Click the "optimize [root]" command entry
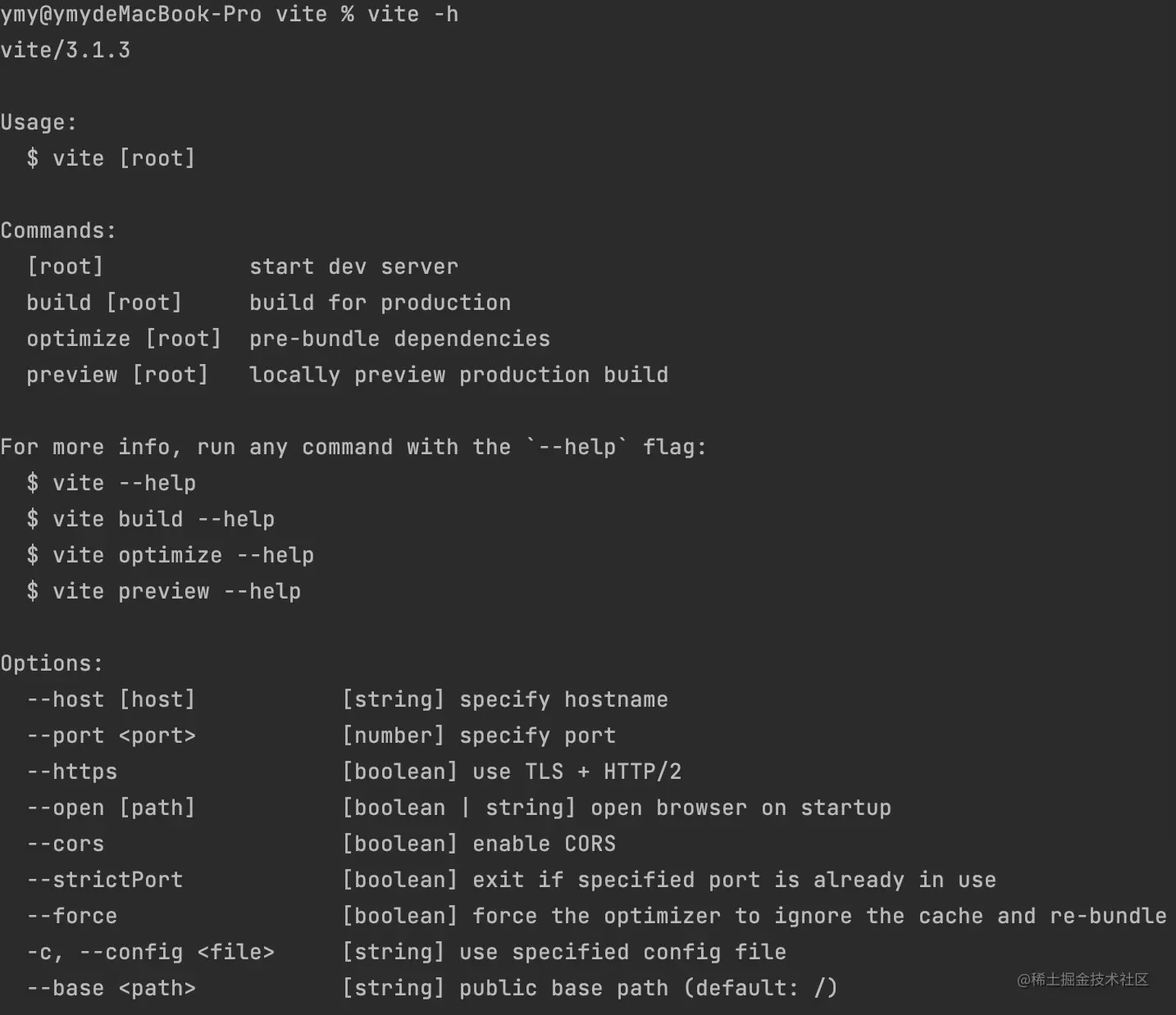The height and width of the screenshot is (1015, 1176). (123, 339)
